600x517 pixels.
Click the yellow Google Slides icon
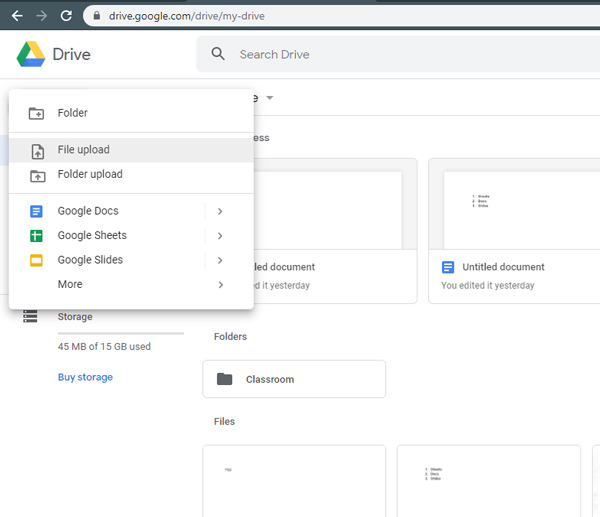click(x=37, y=260)
